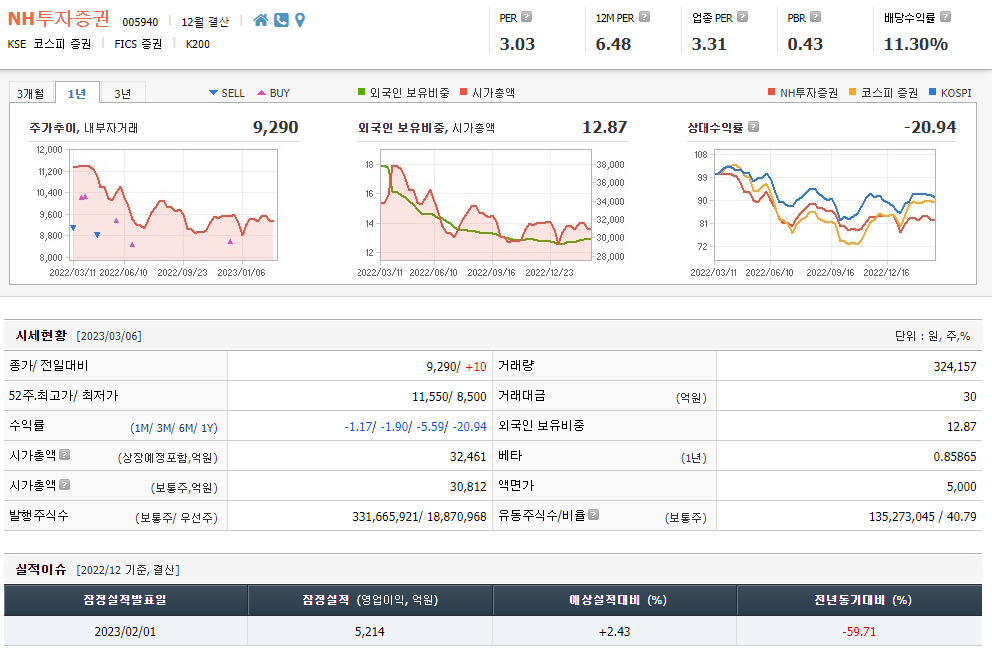Click the 잠정실적발표일 column header
Screen dimensions: 992x656
coord(125,600)
